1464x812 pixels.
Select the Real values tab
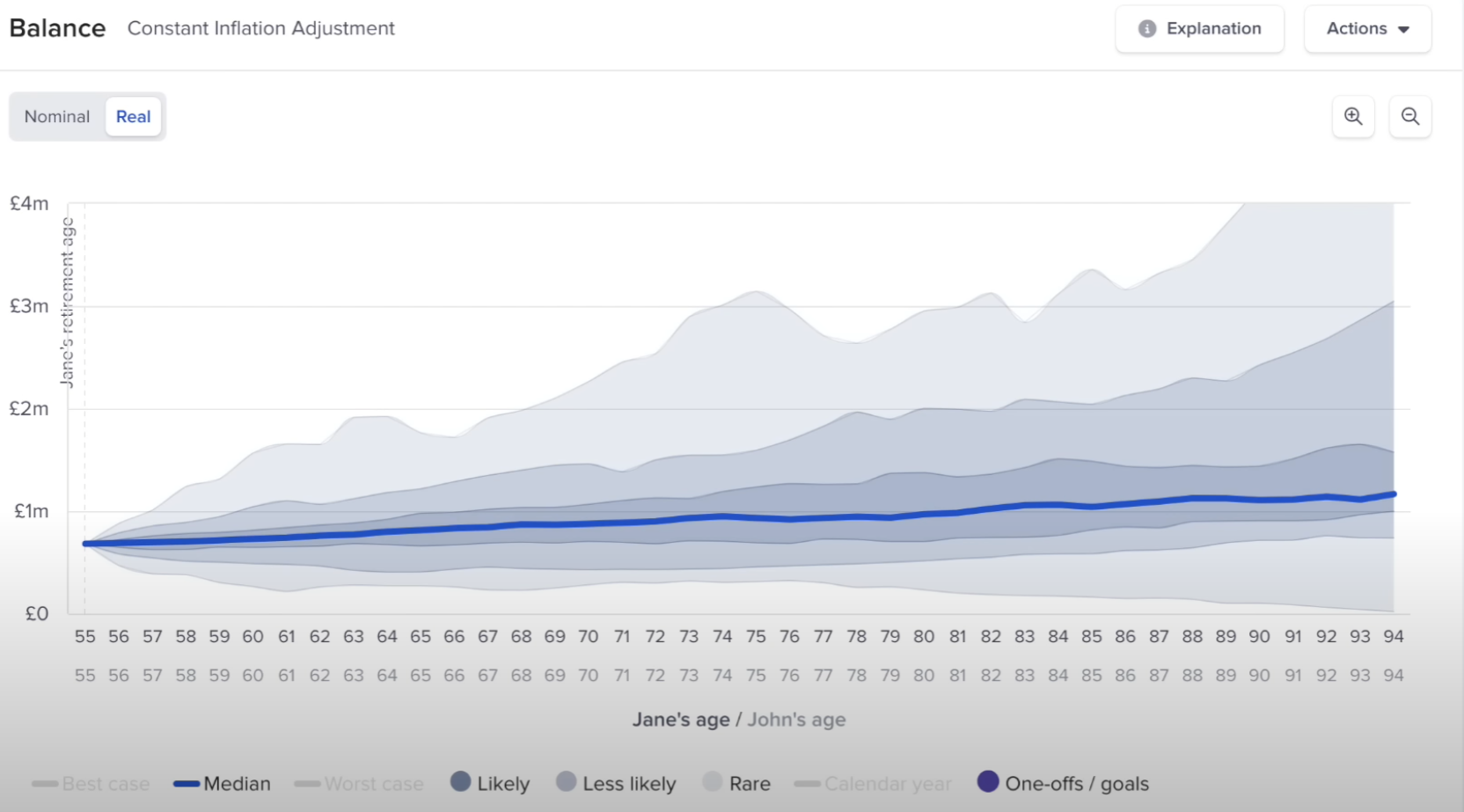134,117
